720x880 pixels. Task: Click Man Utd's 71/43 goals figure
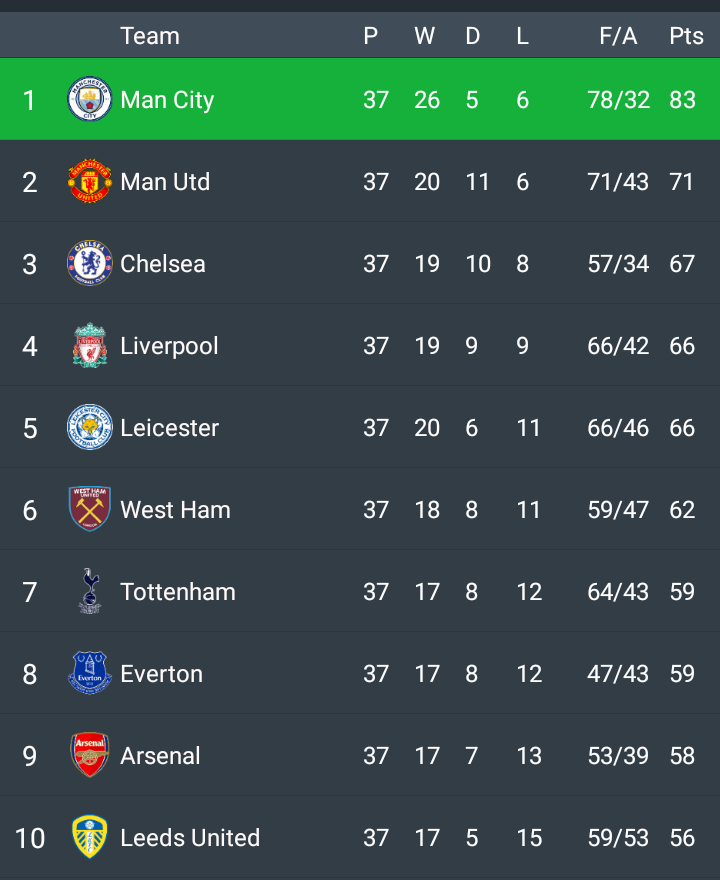(x=618, y=182)
